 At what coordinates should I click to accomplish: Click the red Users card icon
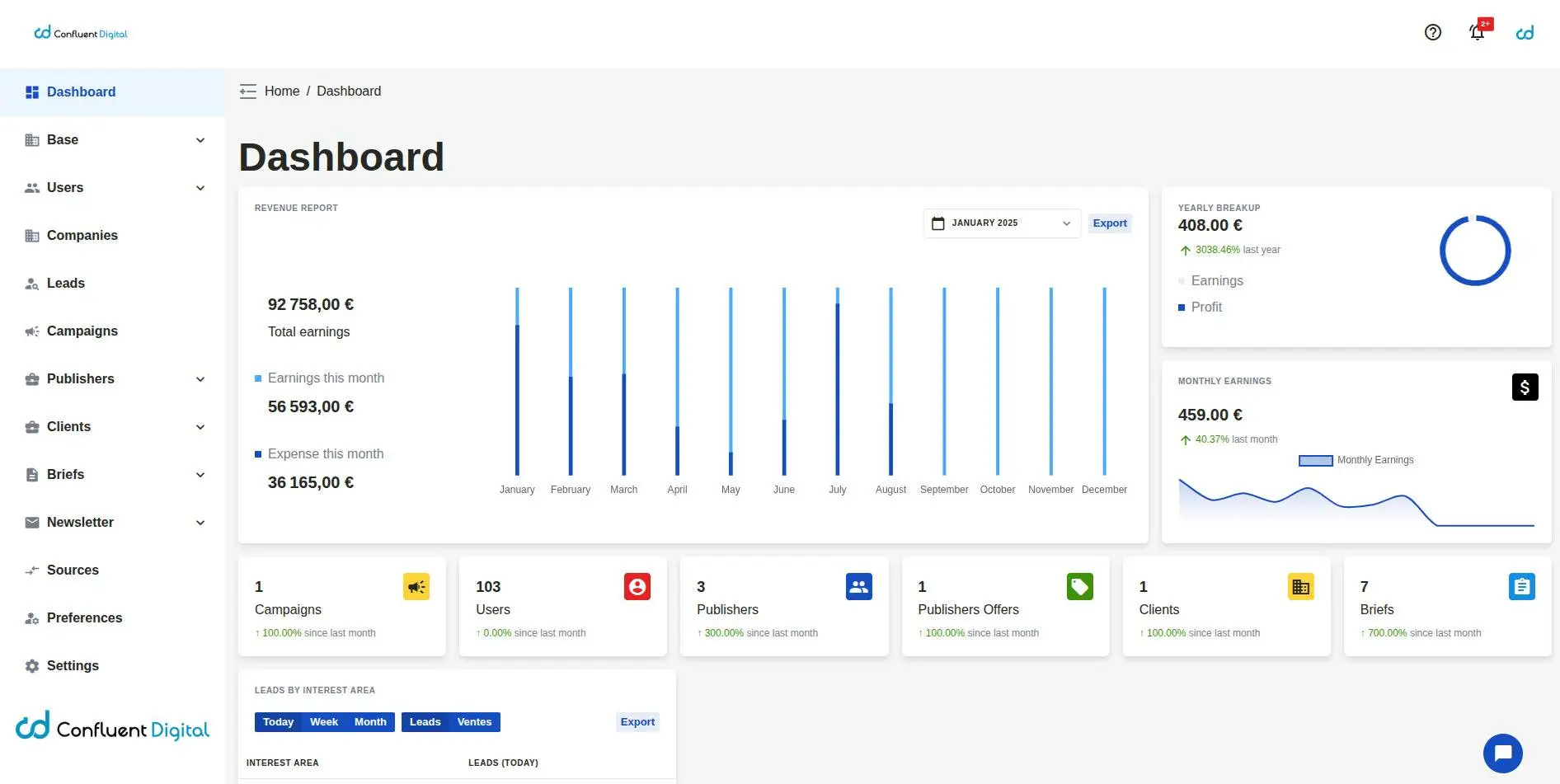point(637,587)
